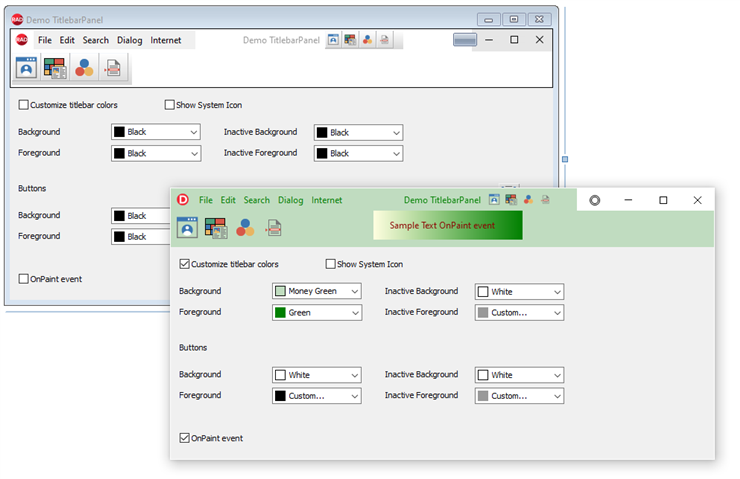Open File menu in back window
This screenshot has height=479, width=740.
click(45, 40)
